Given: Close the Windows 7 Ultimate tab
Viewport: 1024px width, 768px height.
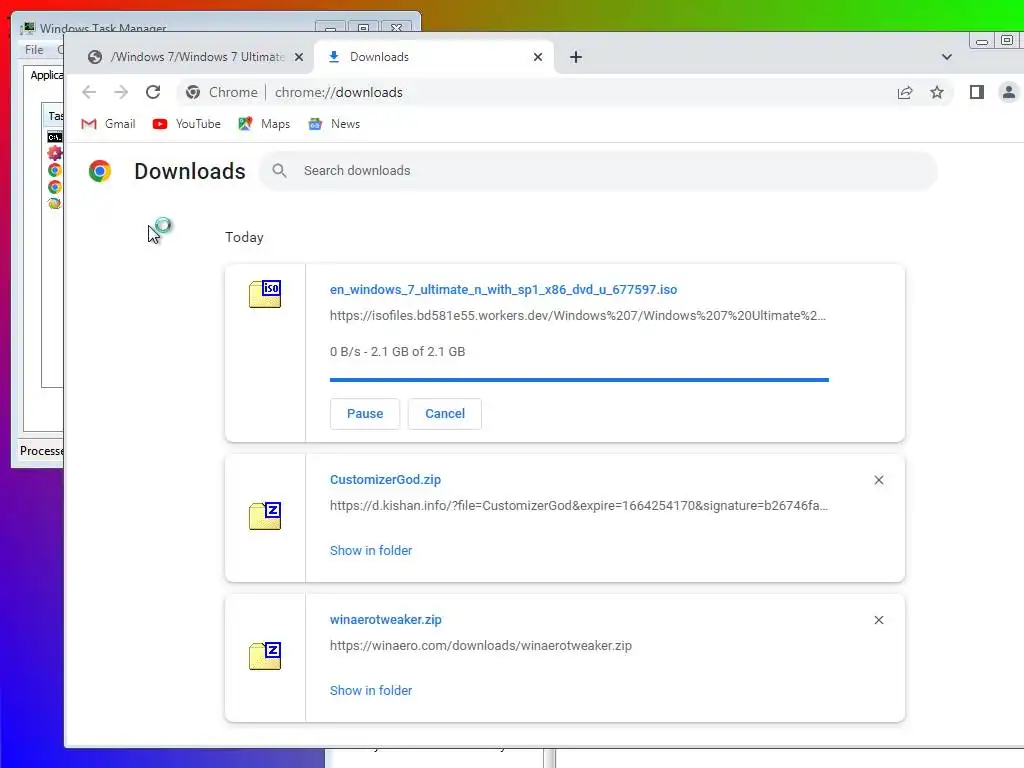Looking at the screenshot, I should (x=298, y=57).
